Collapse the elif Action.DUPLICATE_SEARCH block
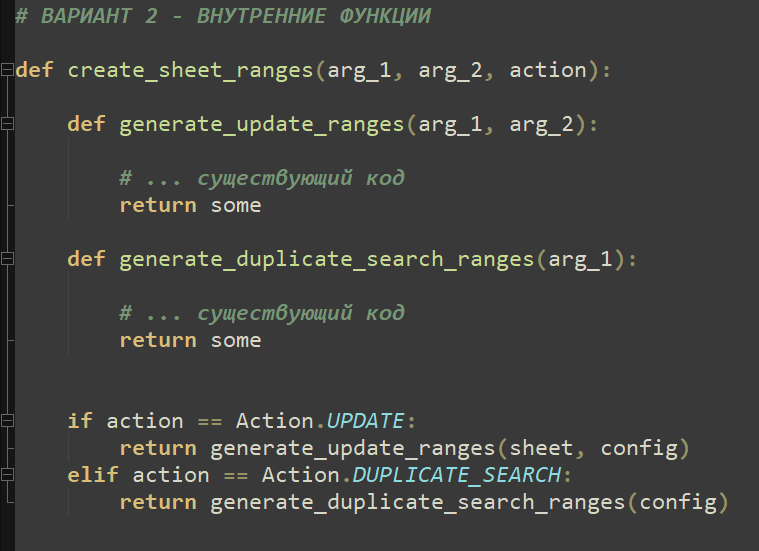The image size is (759, 551). [x=8, y=475]
